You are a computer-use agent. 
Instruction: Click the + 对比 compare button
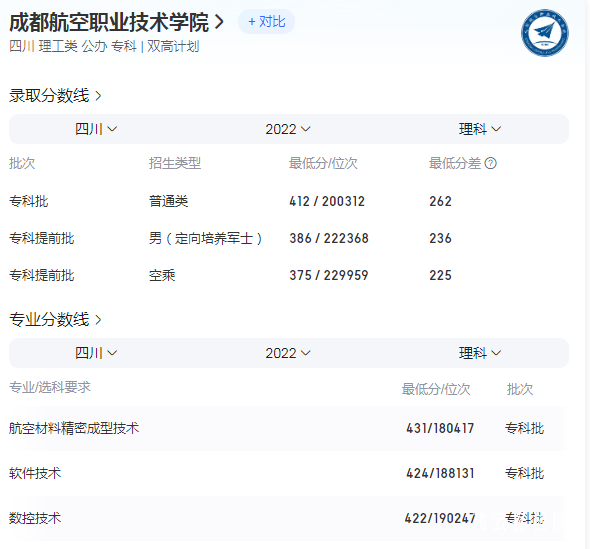tap(266, 21)
